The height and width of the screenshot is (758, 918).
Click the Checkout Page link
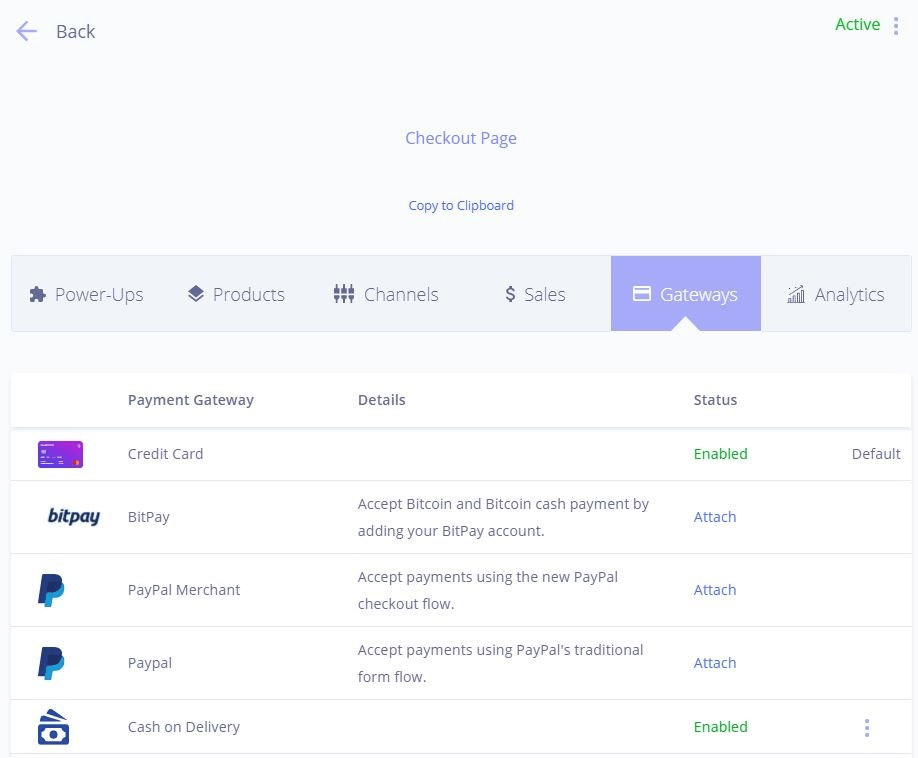coord(460,137)
